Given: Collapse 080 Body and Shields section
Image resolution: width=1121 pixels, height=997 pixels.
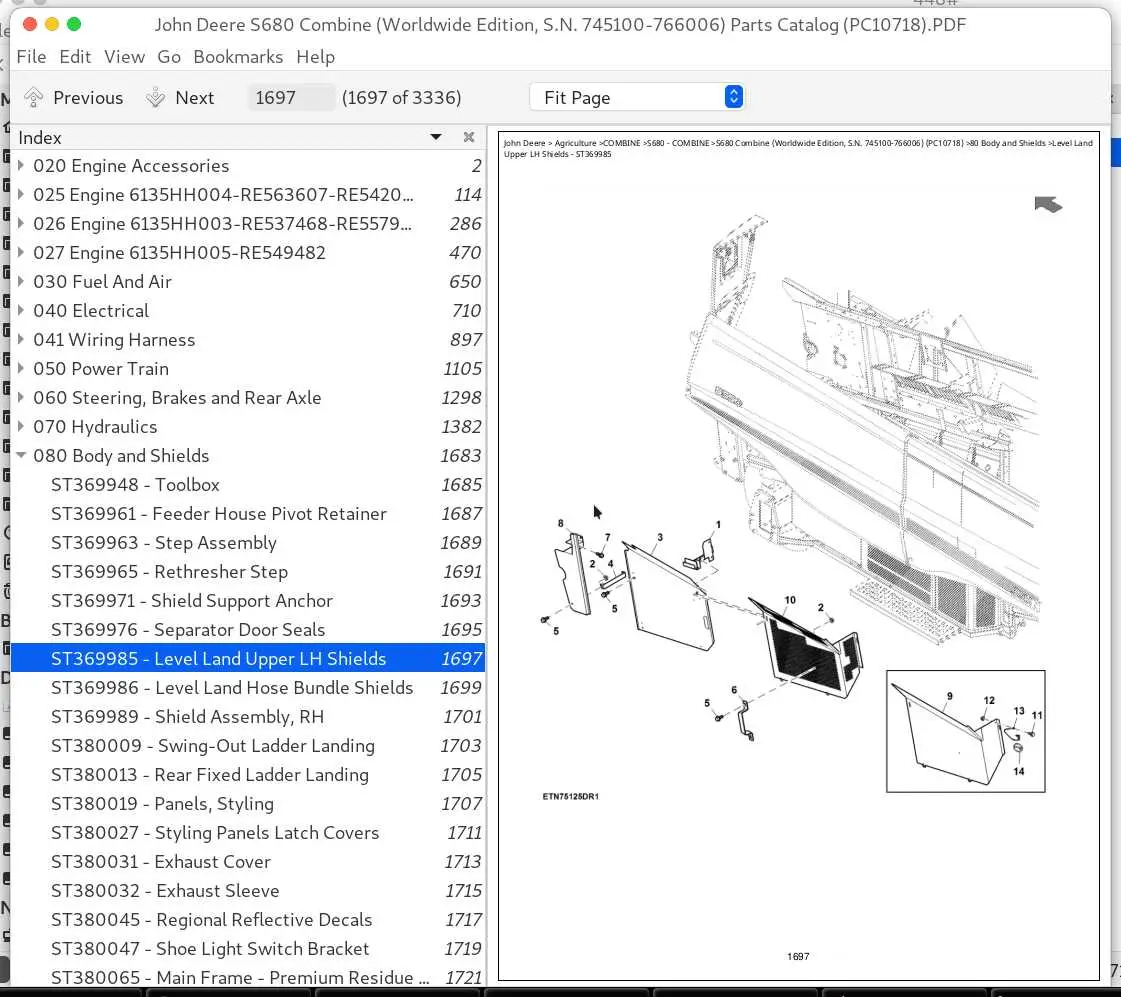Looking at the screenshot, I should [x=21, y=455].
